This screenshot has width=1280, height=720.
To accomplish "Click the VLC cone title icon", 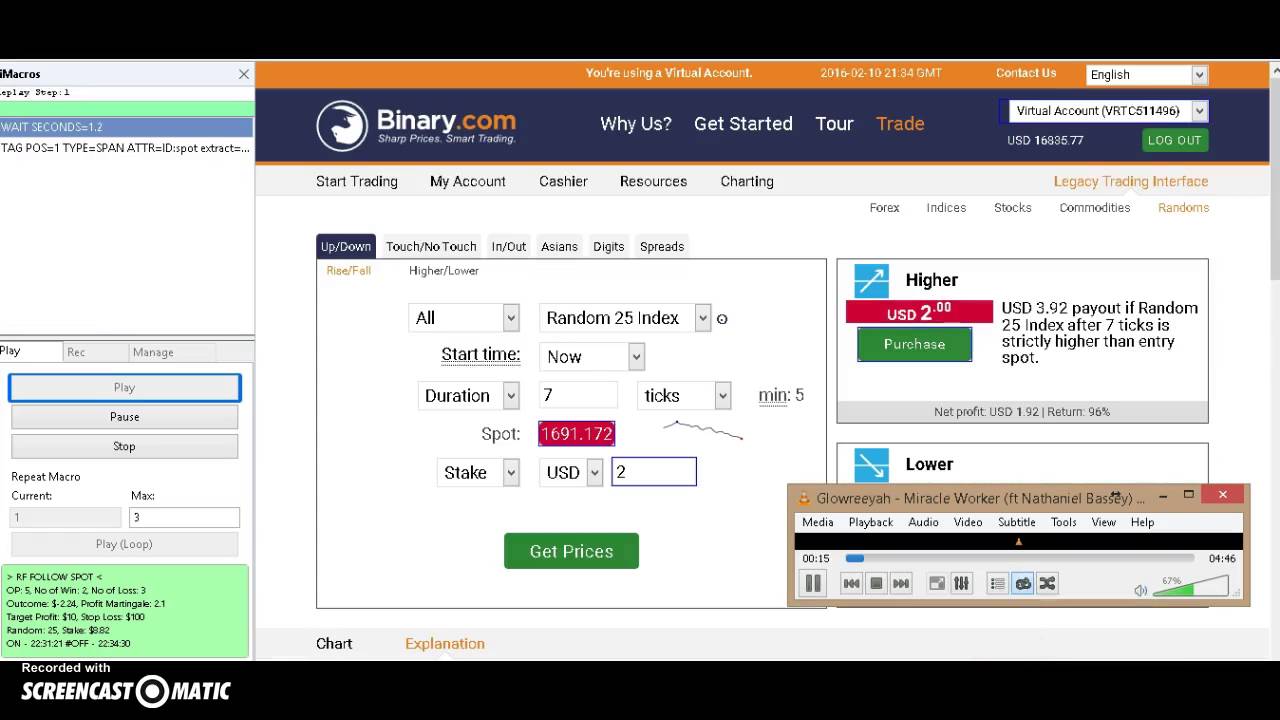I will [x=804, y=498].
